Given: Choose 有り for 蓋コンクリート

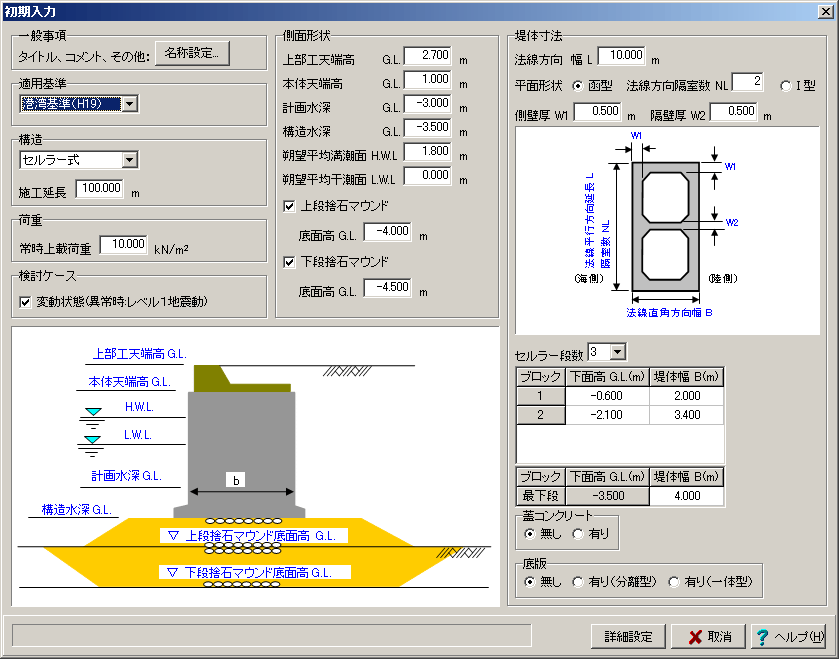Looking at the screenshot, I should point(577,534).
